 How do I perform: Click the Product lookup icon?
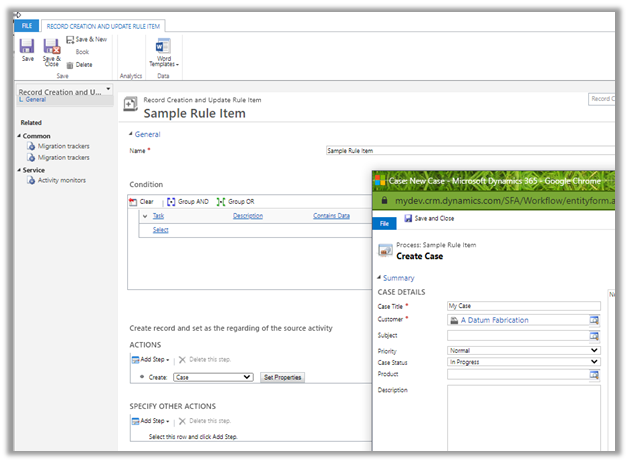594,374
